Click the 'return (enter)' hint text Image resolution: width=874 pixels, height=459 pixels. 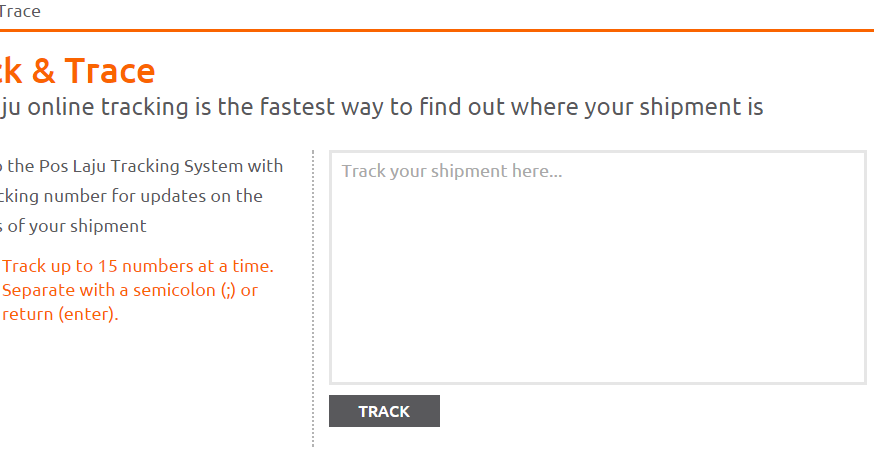pyautogui.click(x=60, y=314)
